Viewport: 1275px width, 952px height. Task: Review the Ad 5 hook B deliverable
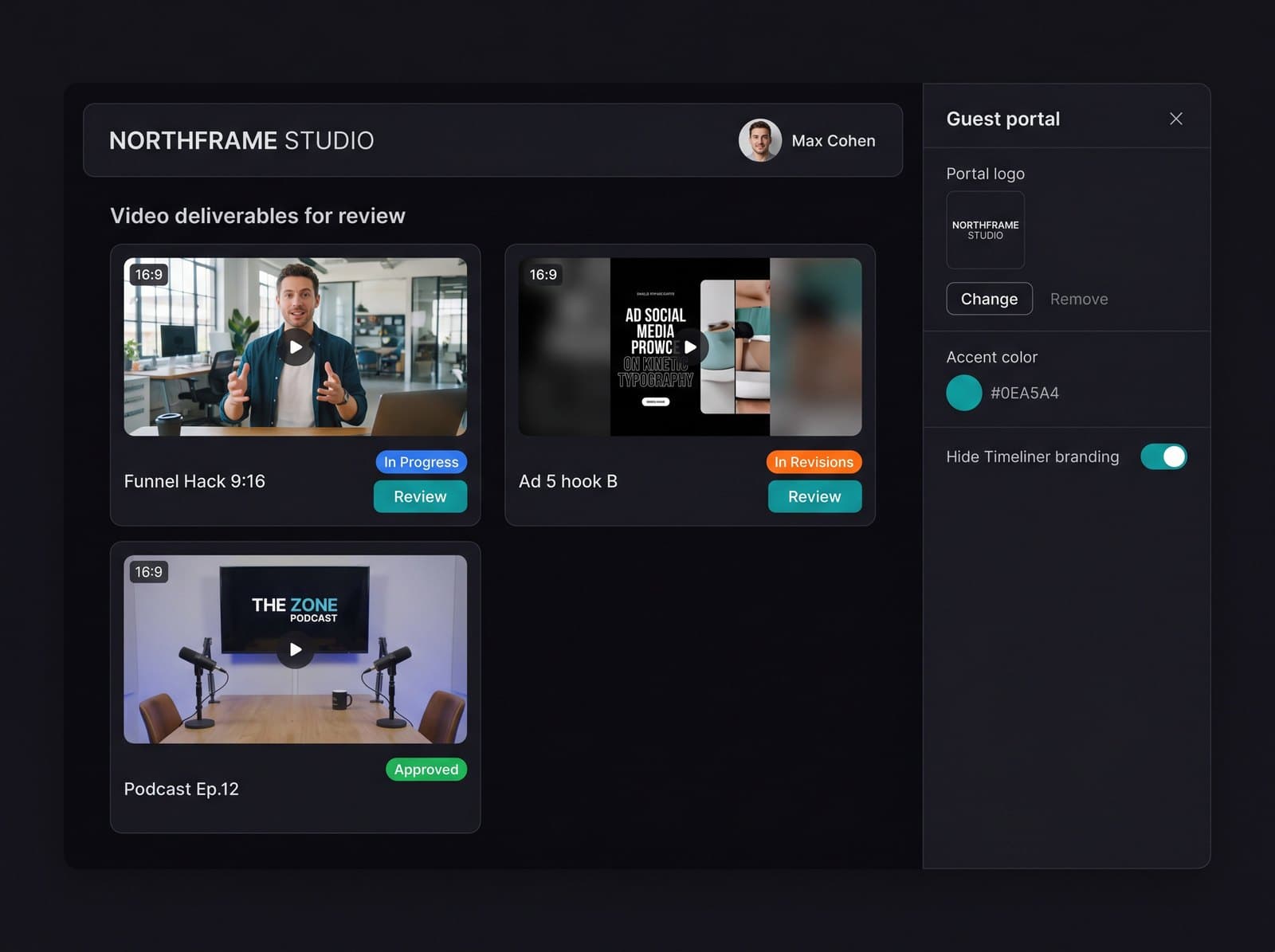814,496
